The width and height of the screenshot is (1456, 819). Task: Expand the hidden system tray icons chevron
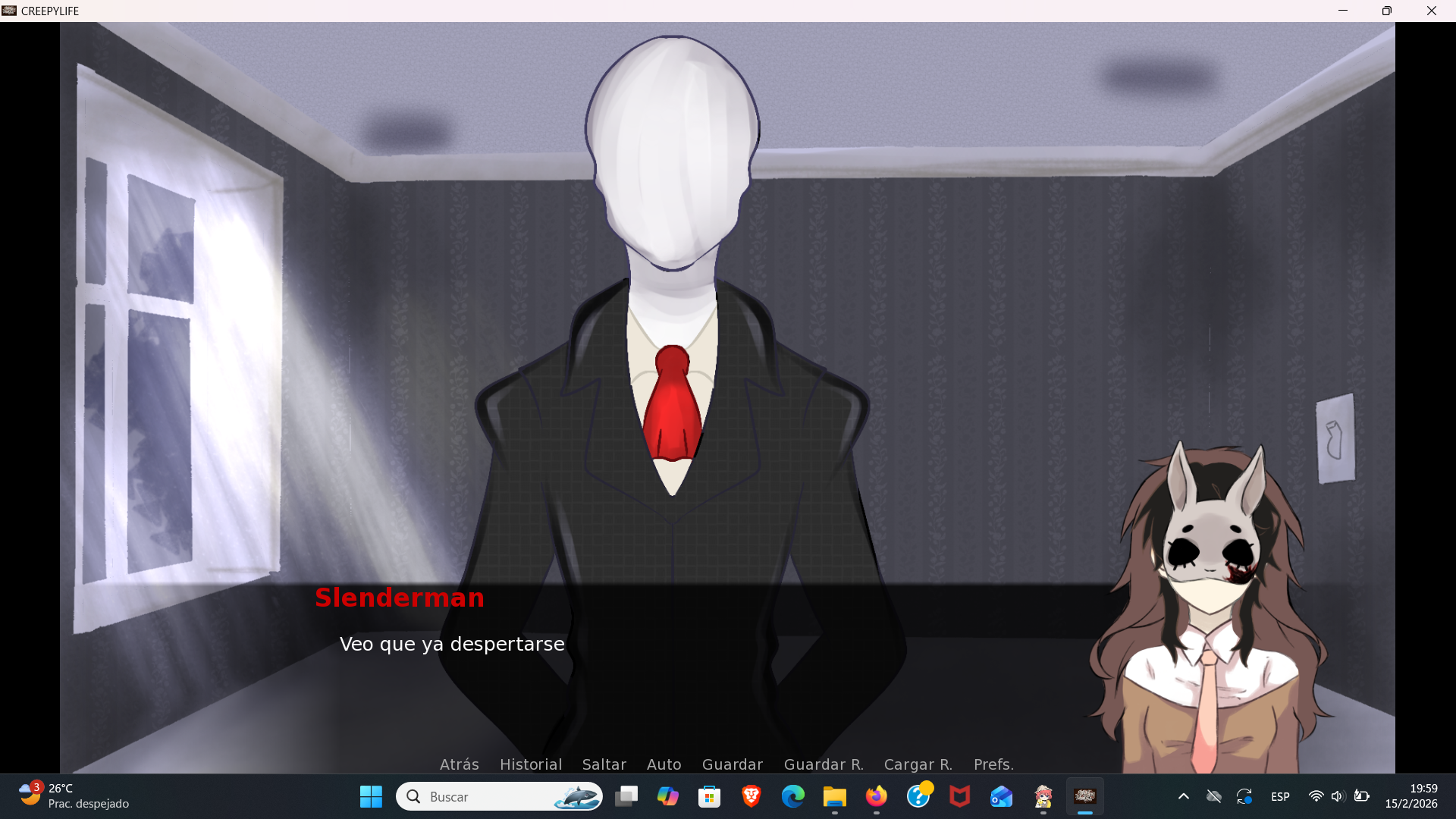(1183, 796)
